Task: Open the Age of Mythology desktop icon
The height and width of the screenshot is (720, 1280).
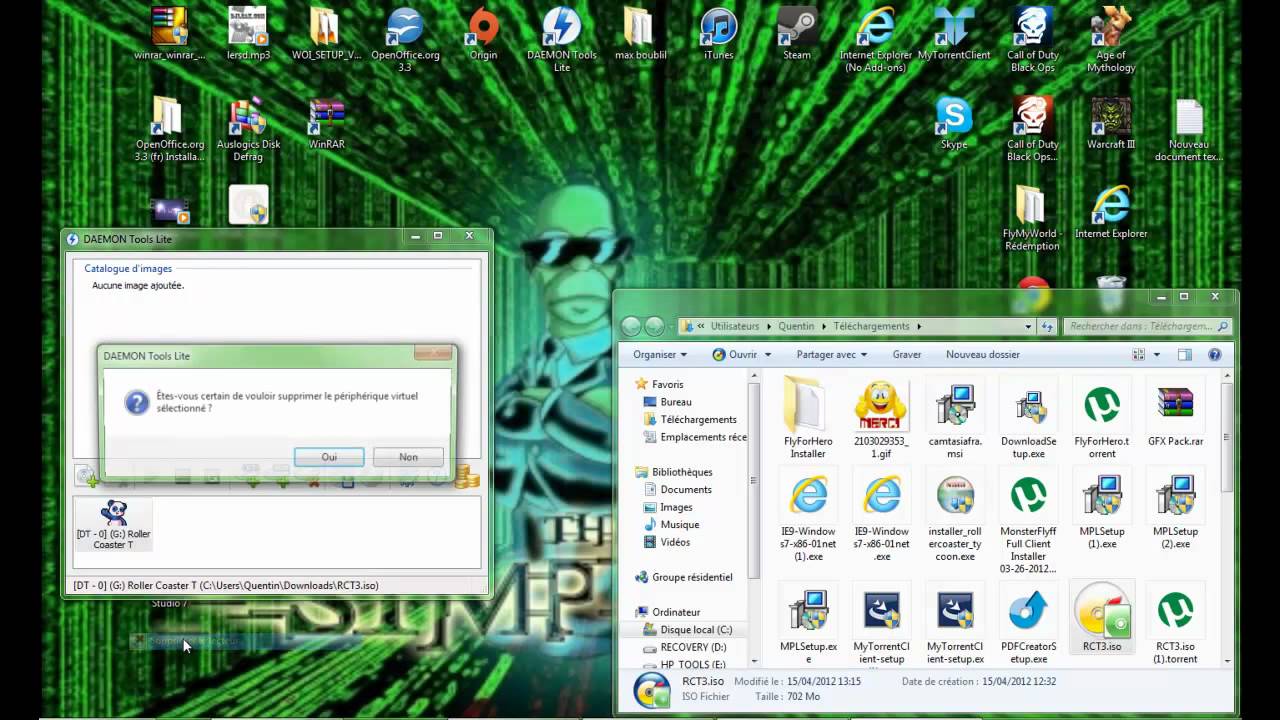Action: pos(1111,40)
